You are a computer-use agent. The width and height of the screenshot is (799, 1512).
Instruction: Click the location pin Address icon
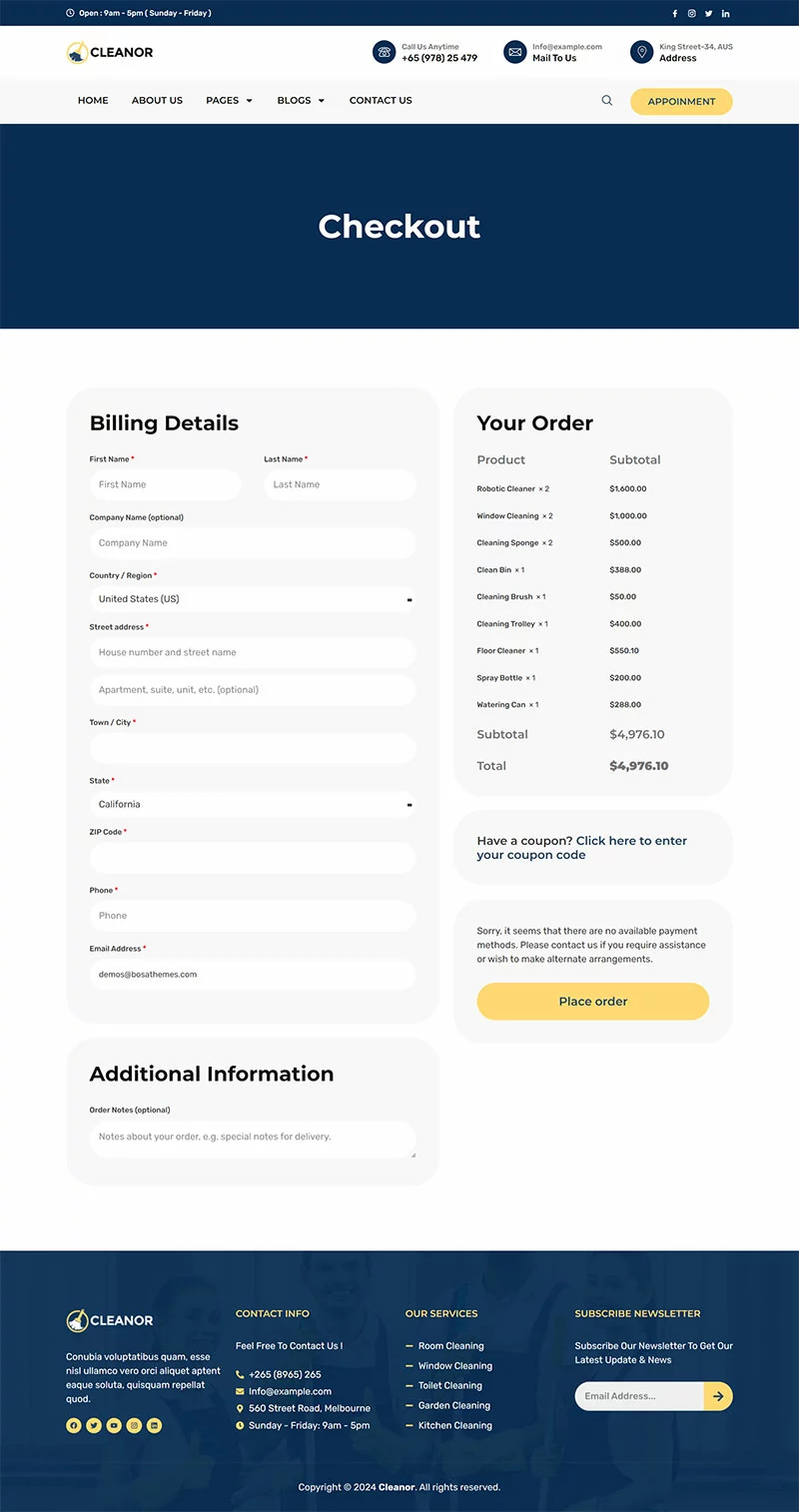click(642, 52)
